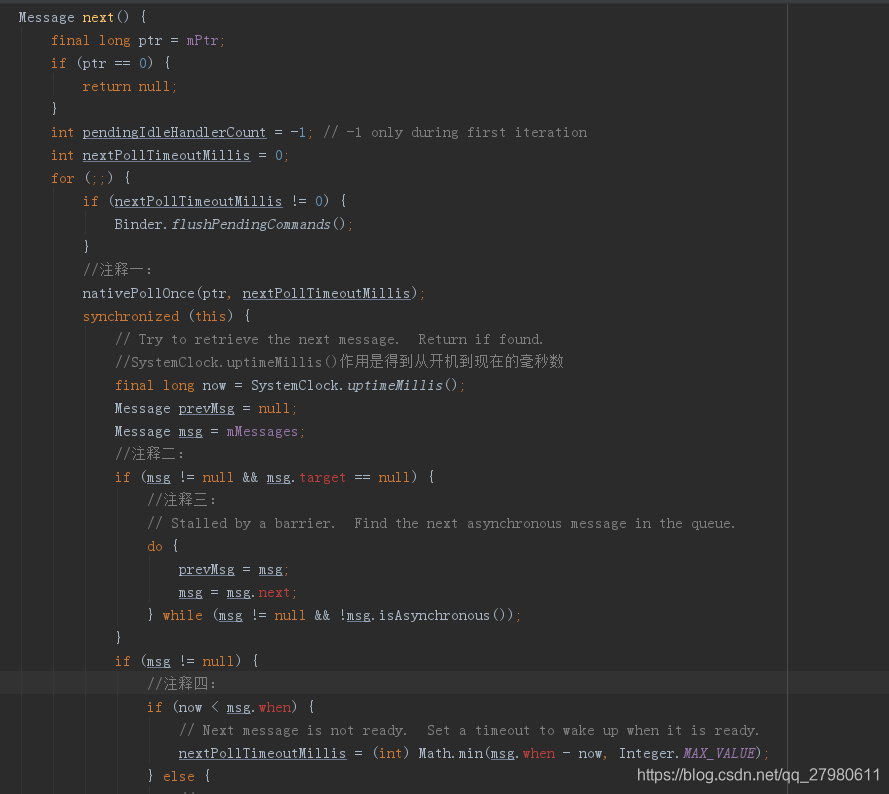Screen dimensions: 889x794
Task: Select the line "final long ptr = mPtr;"
Action: tap(138, 40)
